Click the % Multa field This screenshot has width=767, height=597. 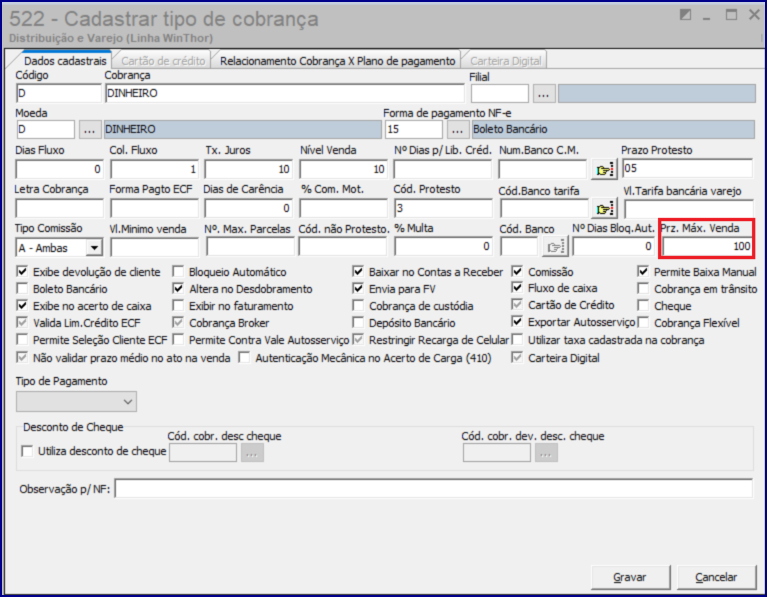pyautogui.click(x=443, y=247)
